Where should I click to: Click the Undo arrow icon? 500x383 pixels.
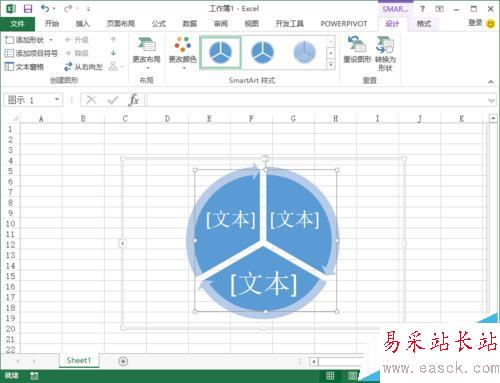pos(45,9)
